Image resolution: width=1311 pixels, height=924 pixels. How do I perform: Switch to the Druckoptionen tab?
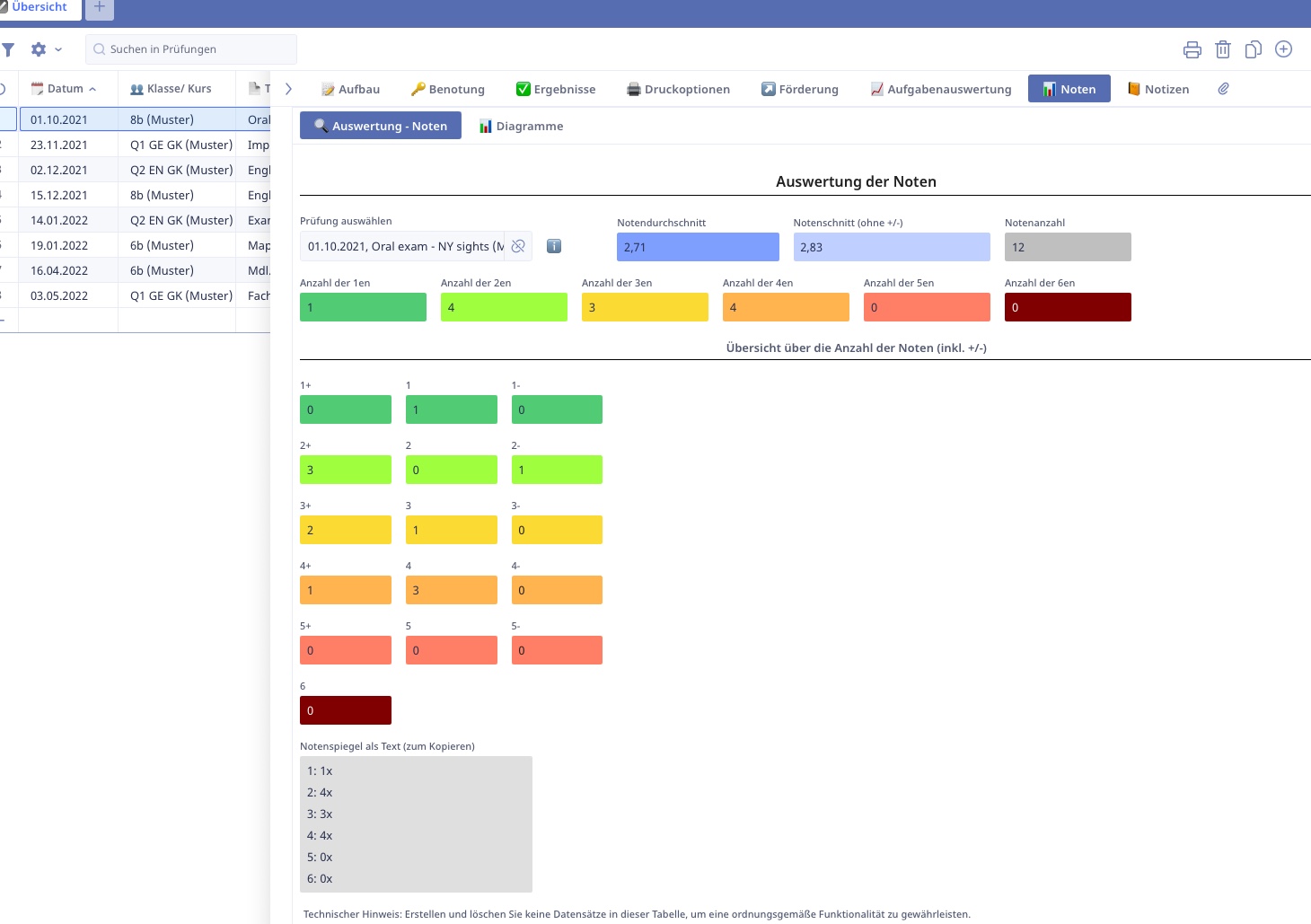coord(679,89)
